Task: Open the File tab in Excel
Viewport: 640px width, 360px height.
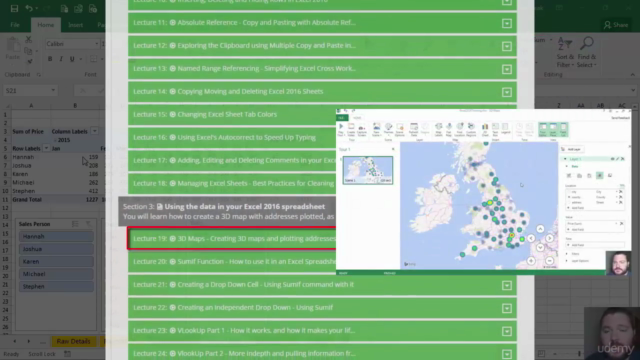Action: click(x=15, y=25)
